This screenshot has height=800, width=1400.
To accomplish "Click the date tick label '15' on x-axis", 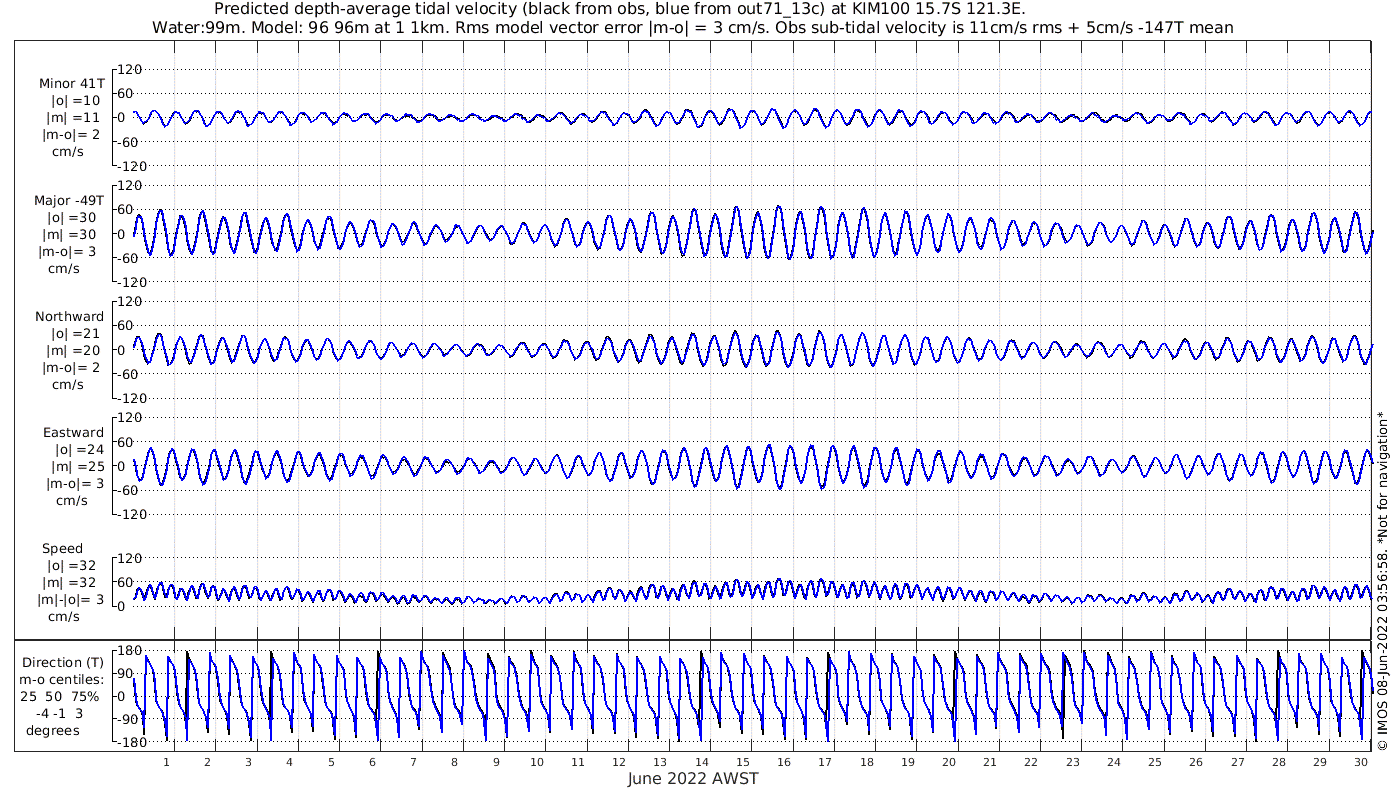I will tap(743, 762).
